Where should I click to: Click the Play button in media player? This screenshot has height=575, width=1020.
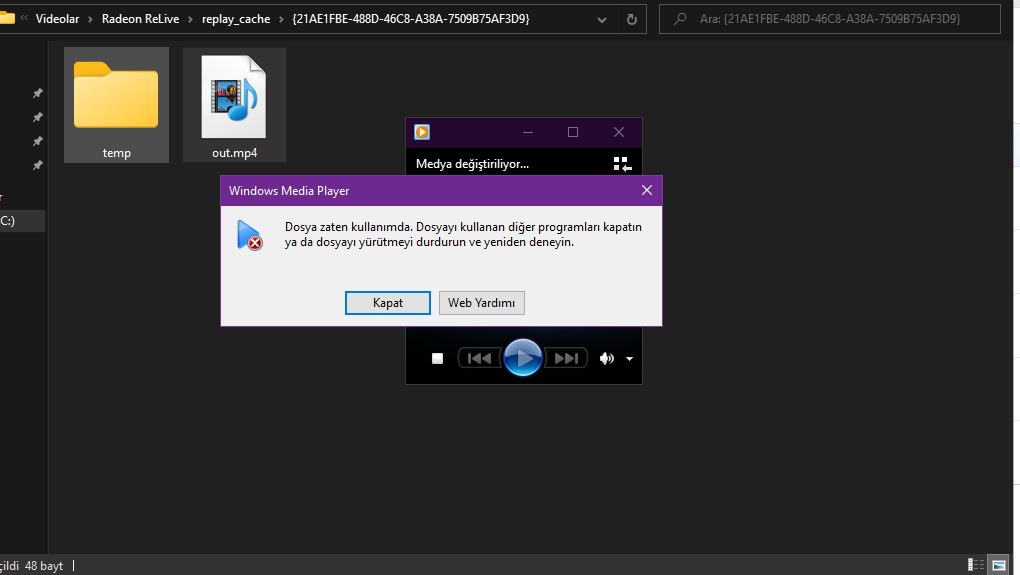click(x=522, y=358)
